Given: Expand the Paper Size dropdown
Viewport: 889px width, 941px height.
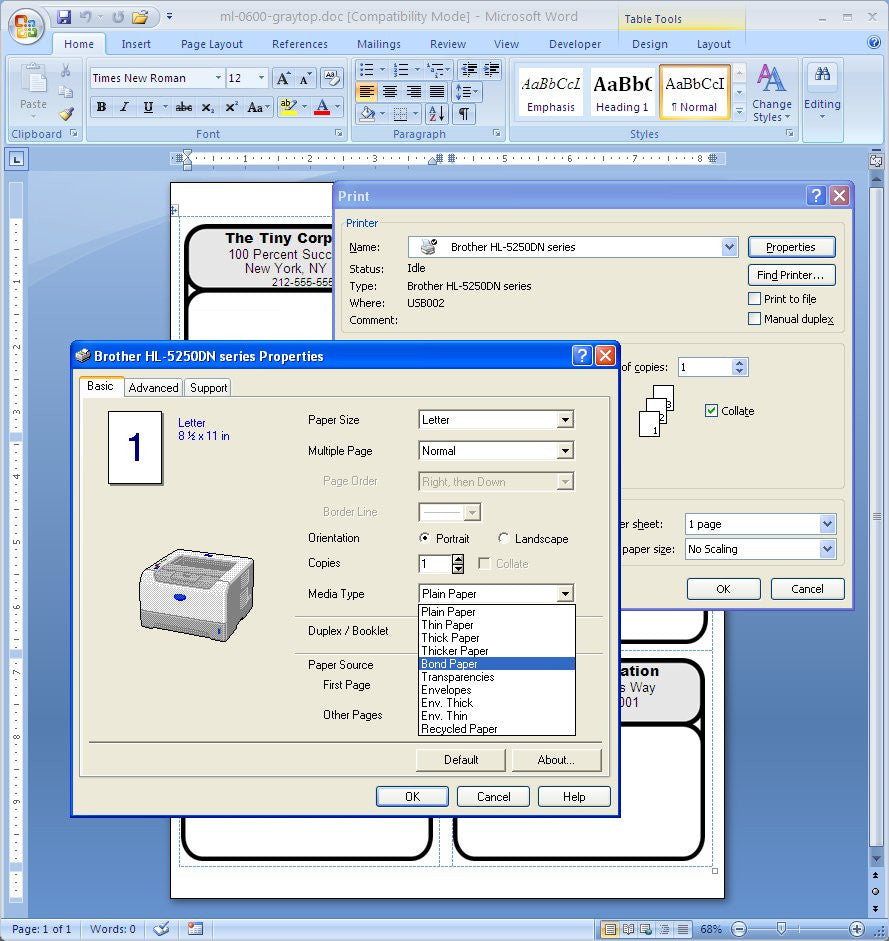Looking at the screenshot, I should click(565, 420).
